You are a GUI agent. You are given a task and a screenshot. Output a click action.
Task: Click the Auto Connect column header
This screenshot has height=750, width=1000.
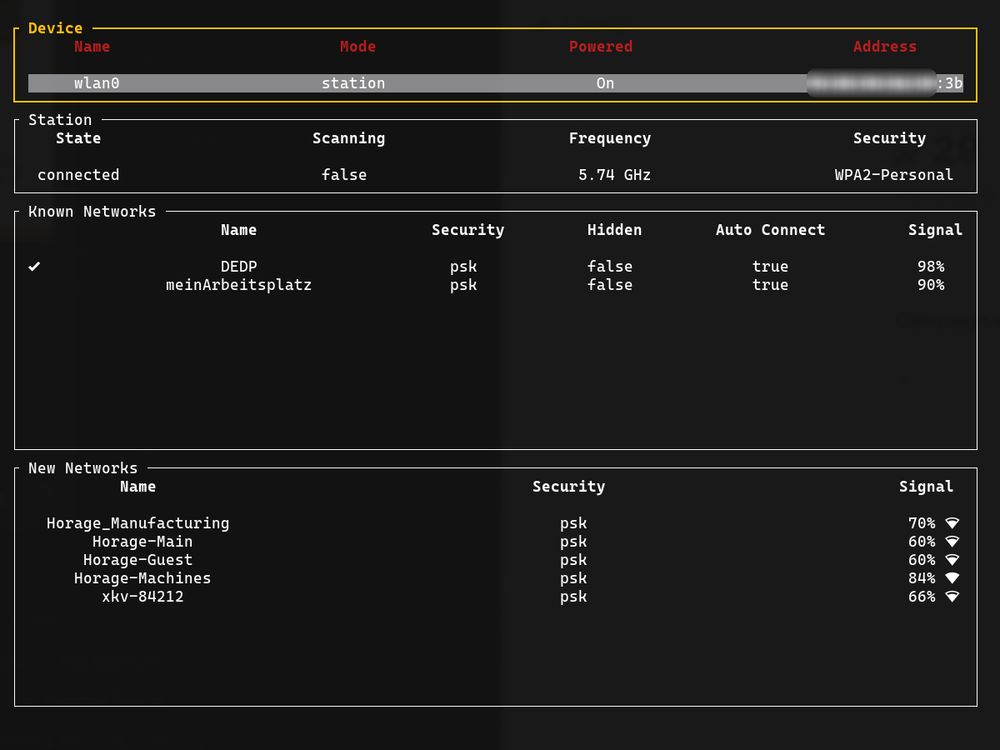pos(770,230)
